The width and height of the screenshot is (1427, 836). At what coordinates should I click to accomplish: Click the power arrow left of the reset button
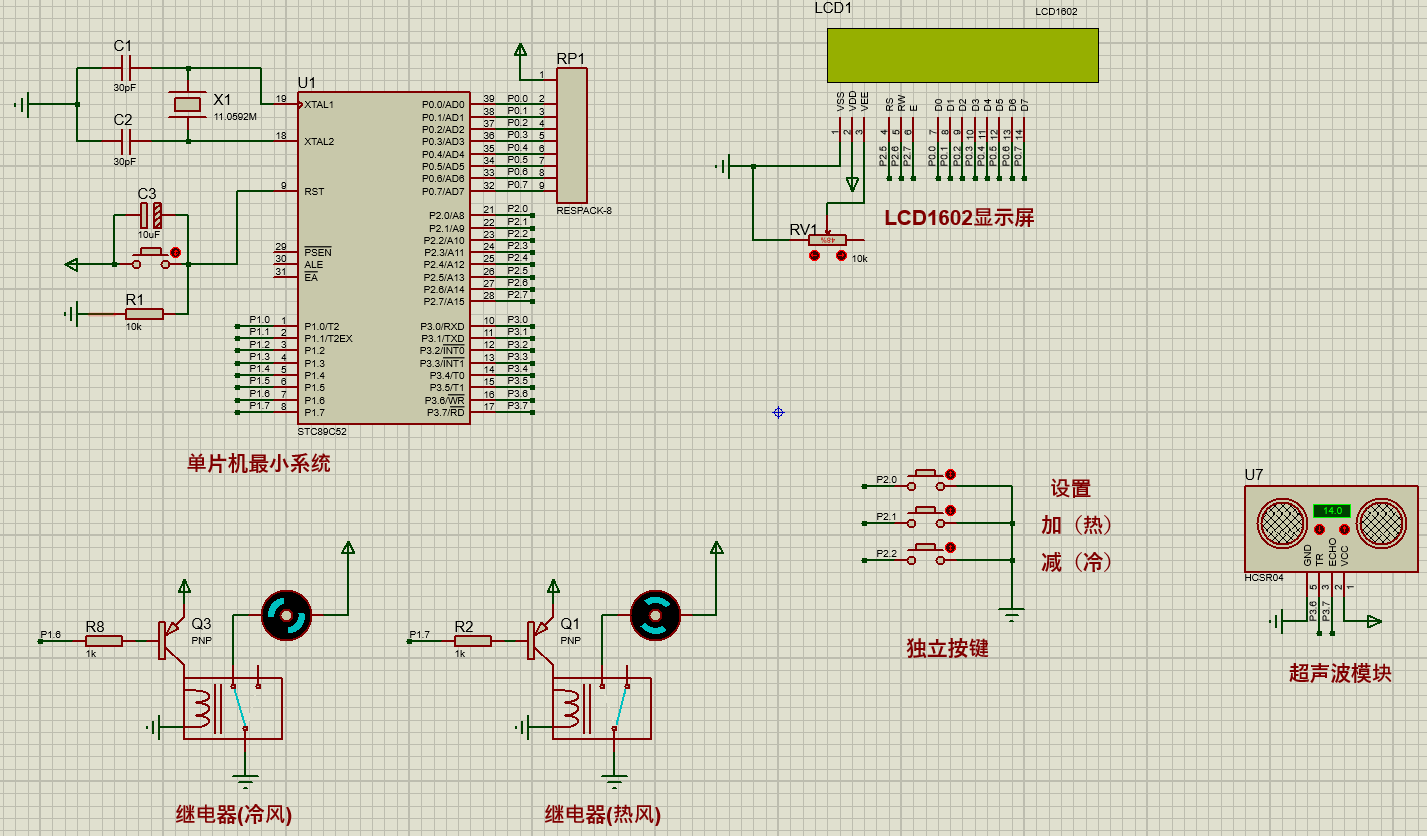click(71, 265)
